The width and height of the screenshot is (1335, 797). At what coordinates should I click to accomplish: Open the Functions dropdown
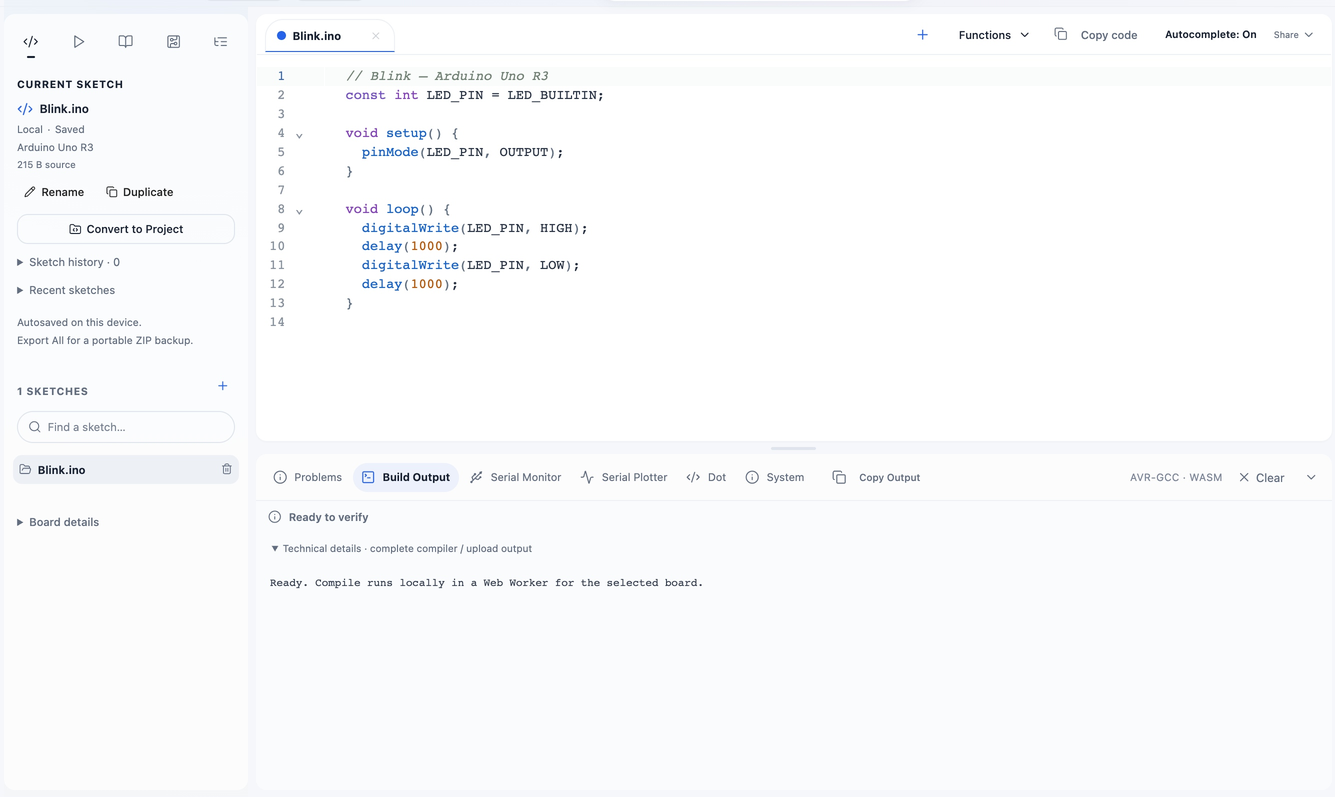coord(994,35)
